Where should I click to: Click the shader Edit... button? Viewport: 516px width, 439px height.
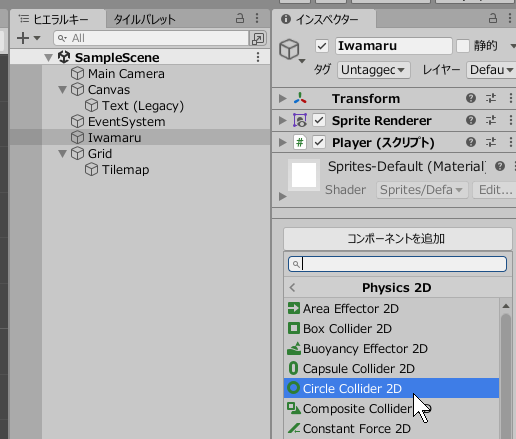pyautogui.click(x=494, y=190)
